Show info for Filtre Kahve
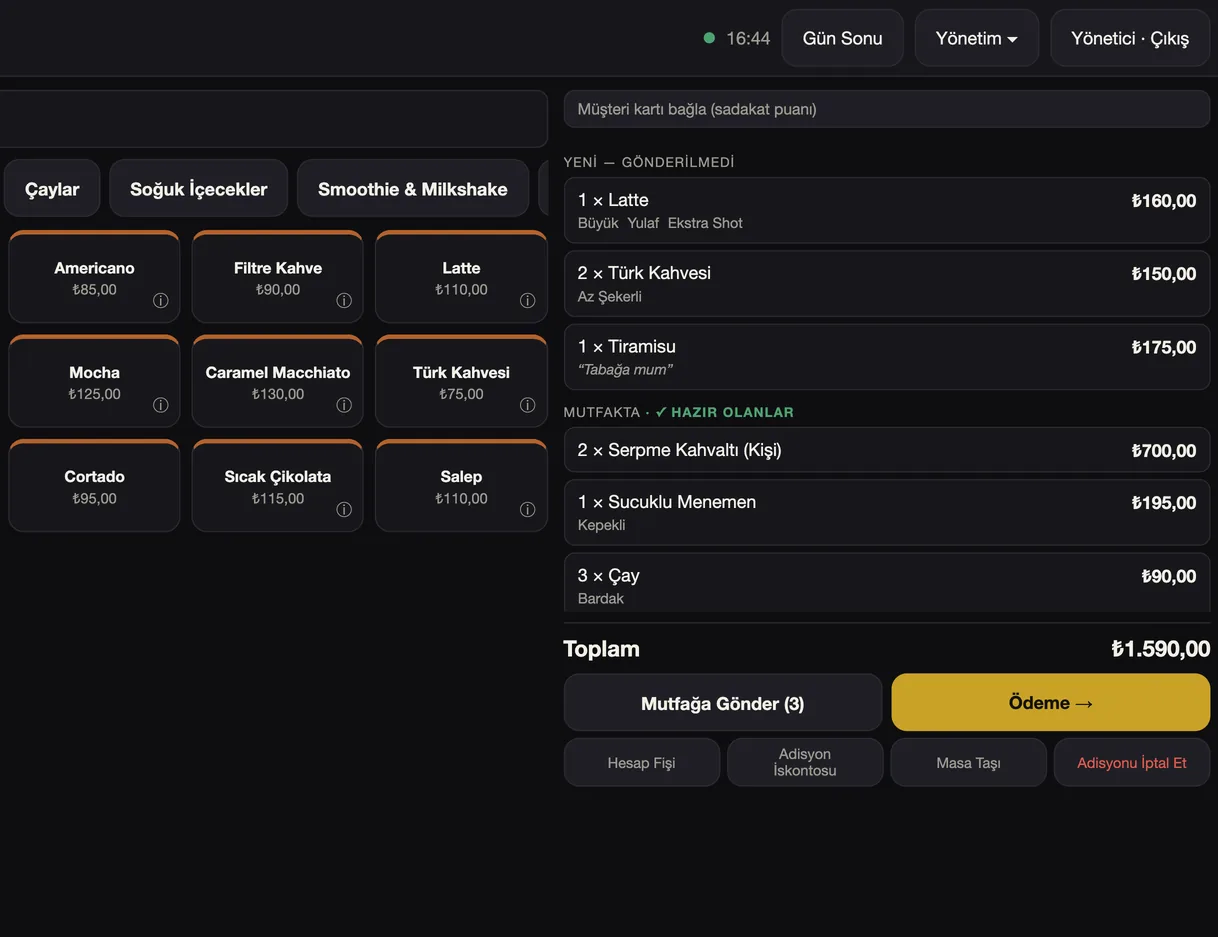 pos(344,300)
